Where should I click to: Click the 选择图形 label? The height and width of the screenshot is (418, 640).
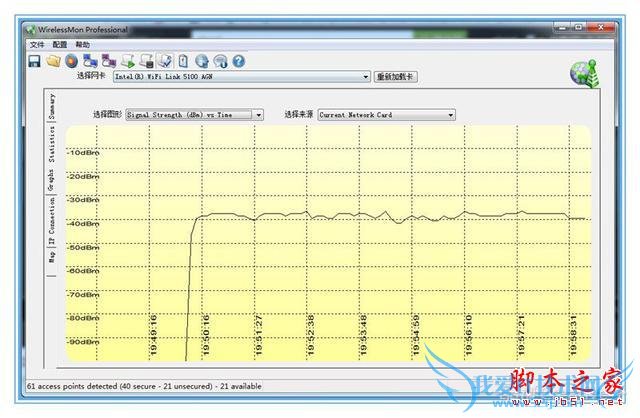[x=107, y=114]
